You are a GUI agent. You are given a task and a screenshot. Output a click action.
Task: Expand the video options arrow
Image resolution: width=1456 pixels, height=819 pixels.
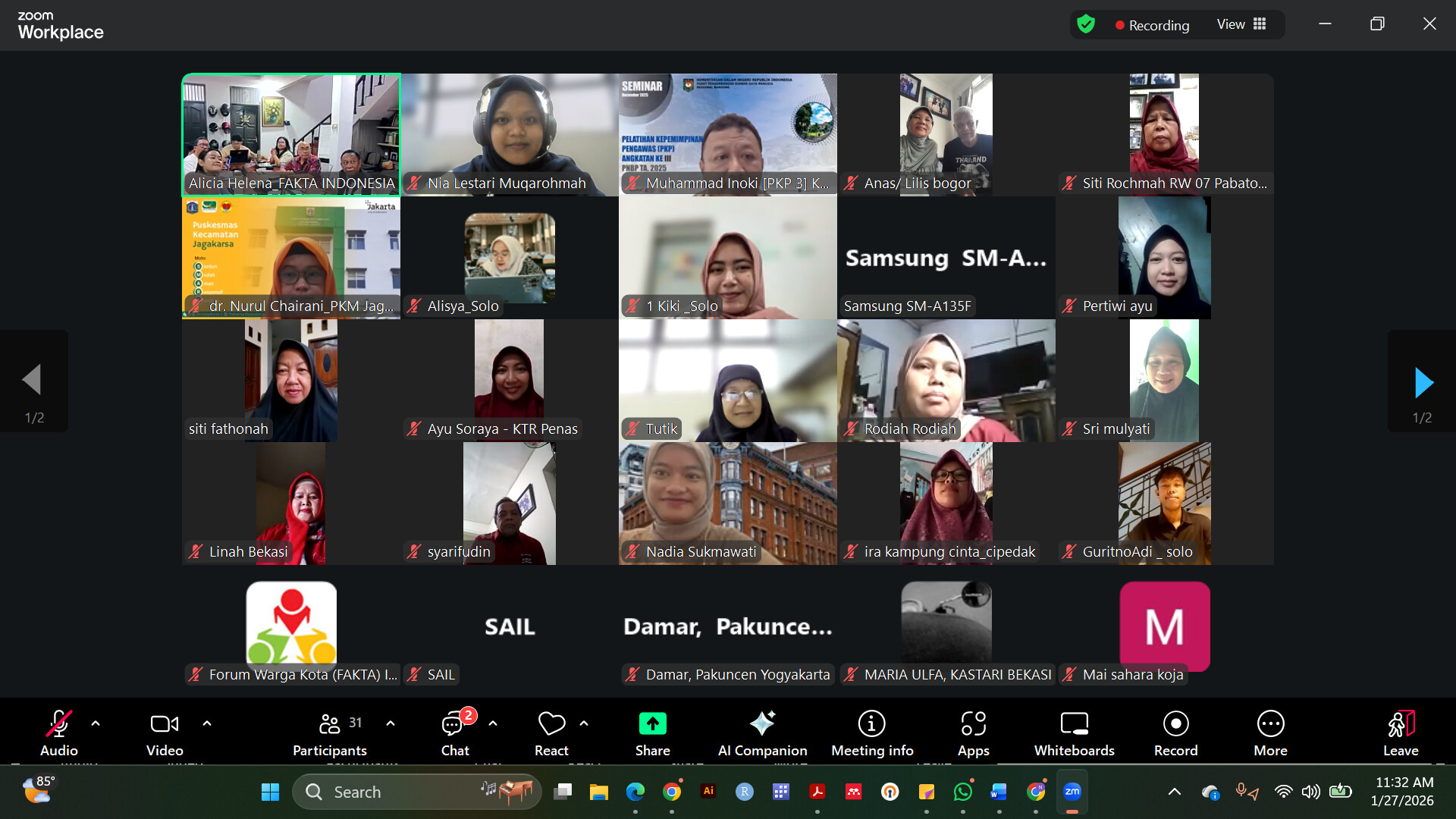(x=207, y=723)
